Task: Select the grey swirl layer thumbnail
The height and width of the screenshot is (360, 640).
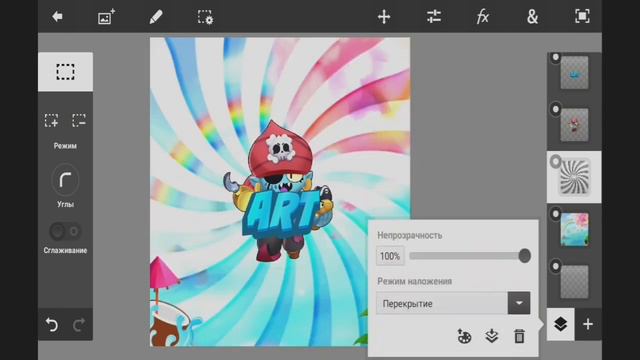Action: pyautogui.click(x=574, y=177)
